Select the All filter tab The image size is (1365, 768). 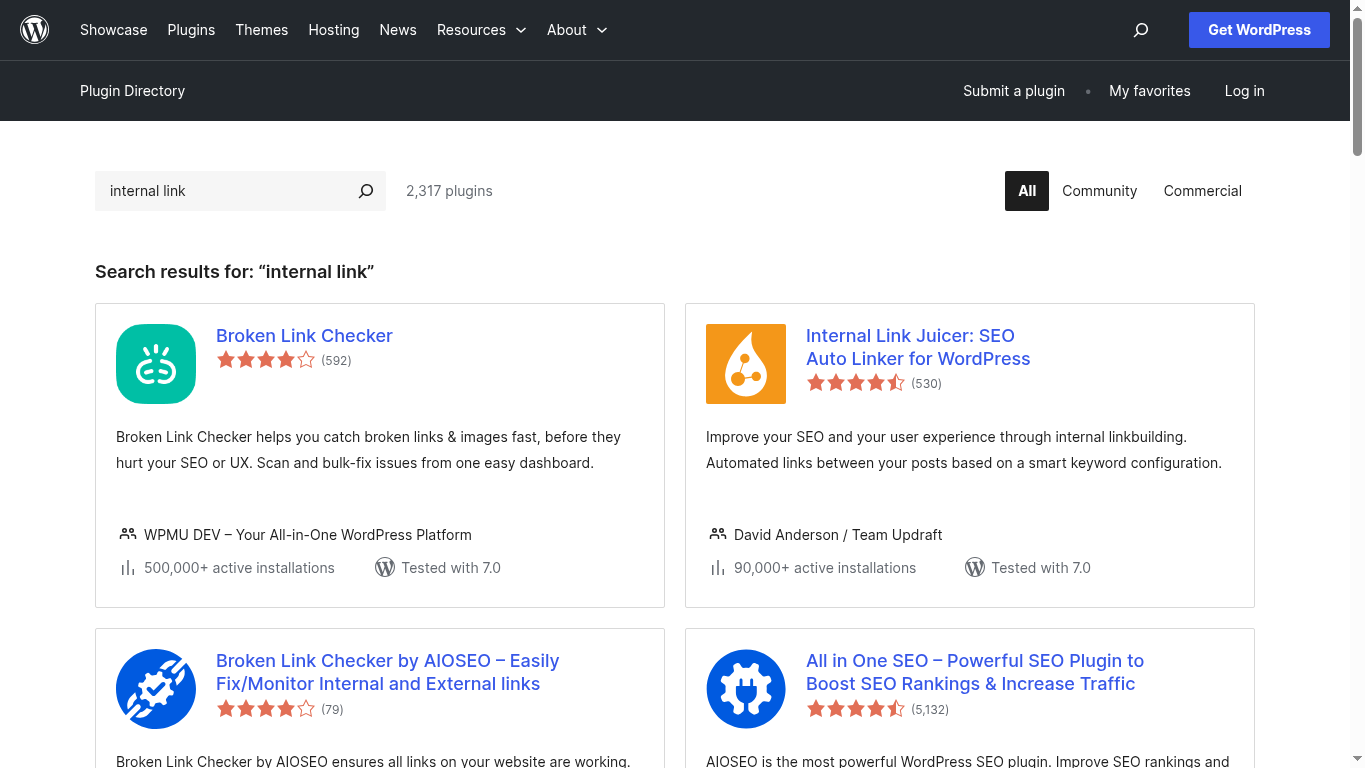(x=1027, y=191)
